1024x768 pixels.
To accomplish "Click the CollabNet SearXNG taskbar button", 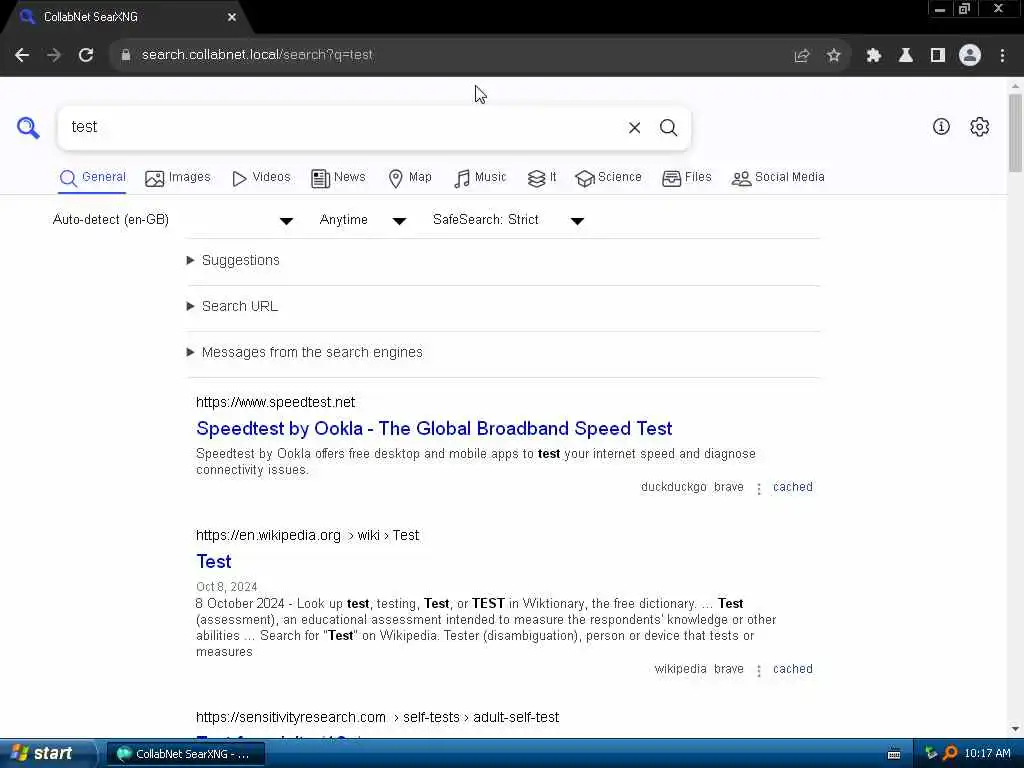I will [x=185, y=754].
